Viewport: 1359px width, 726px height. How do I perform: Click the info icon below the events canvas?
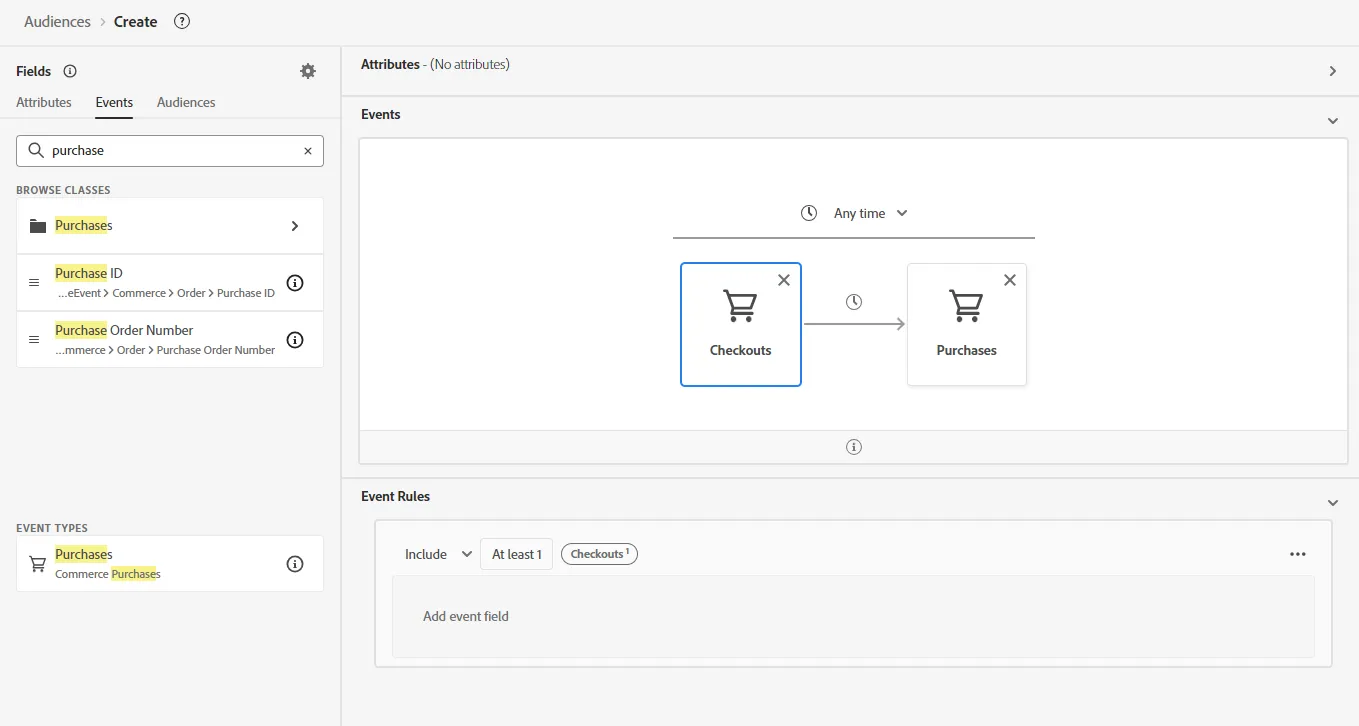click(854, 447)
